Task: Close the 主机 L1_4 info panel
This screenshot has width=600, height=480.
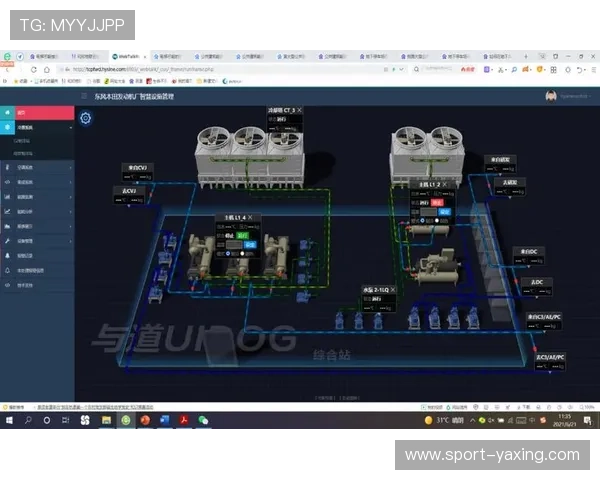Action: tap(251, 217)
